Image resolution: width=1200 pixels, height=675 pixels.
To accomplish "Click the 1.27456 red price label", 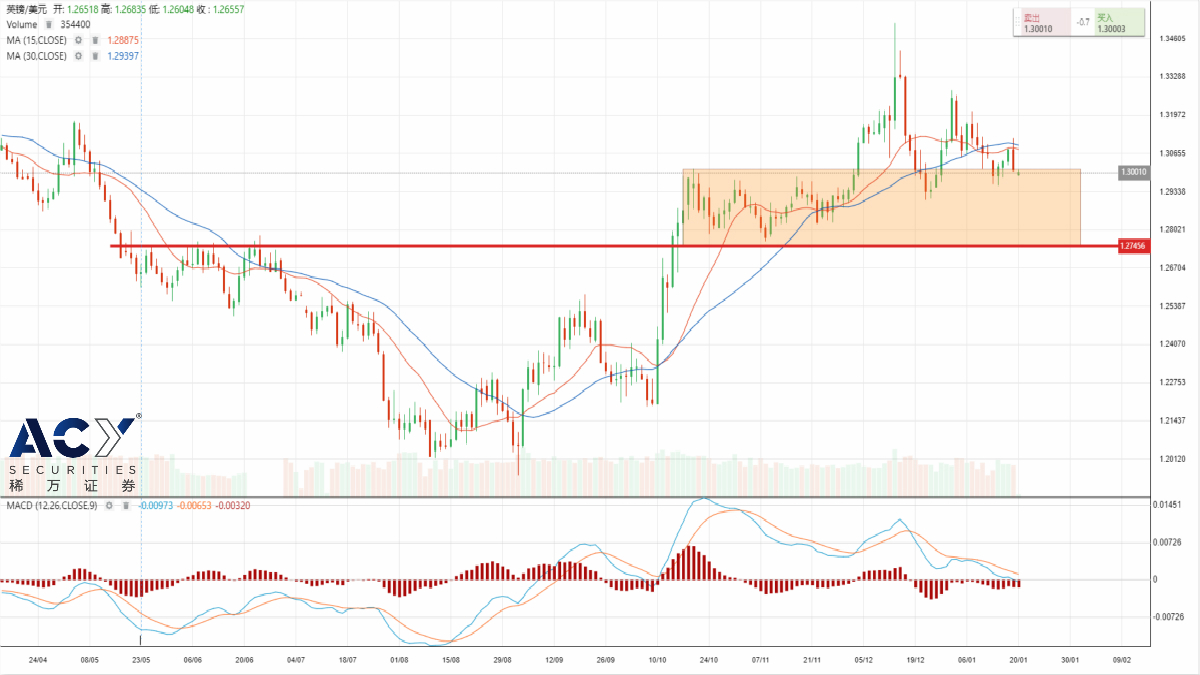I will tap(1133, 246).
